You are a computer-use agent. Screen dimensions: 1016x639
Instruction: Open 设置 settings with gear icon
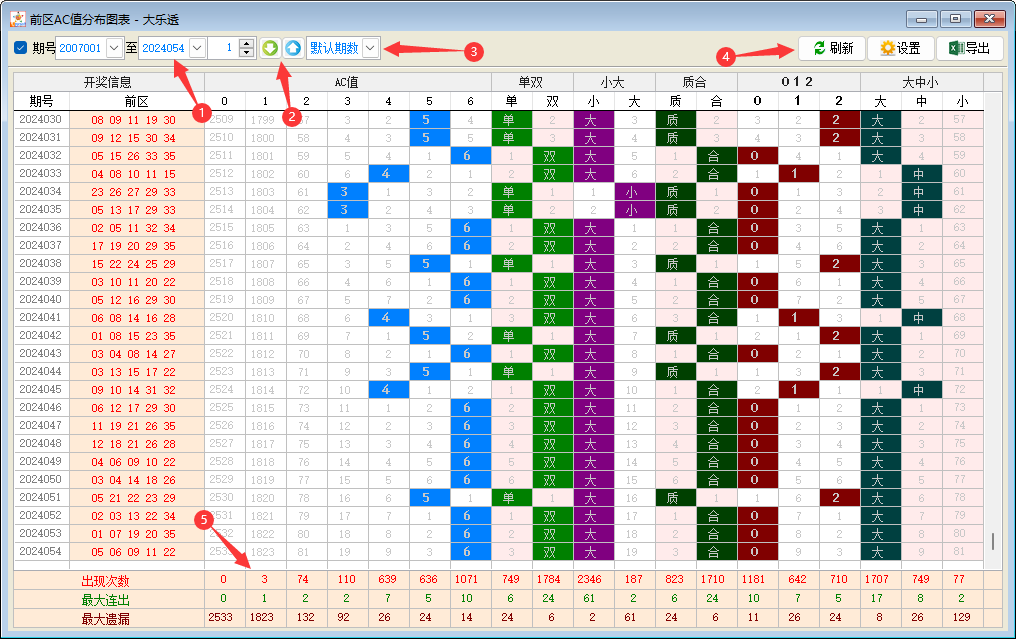899,48
